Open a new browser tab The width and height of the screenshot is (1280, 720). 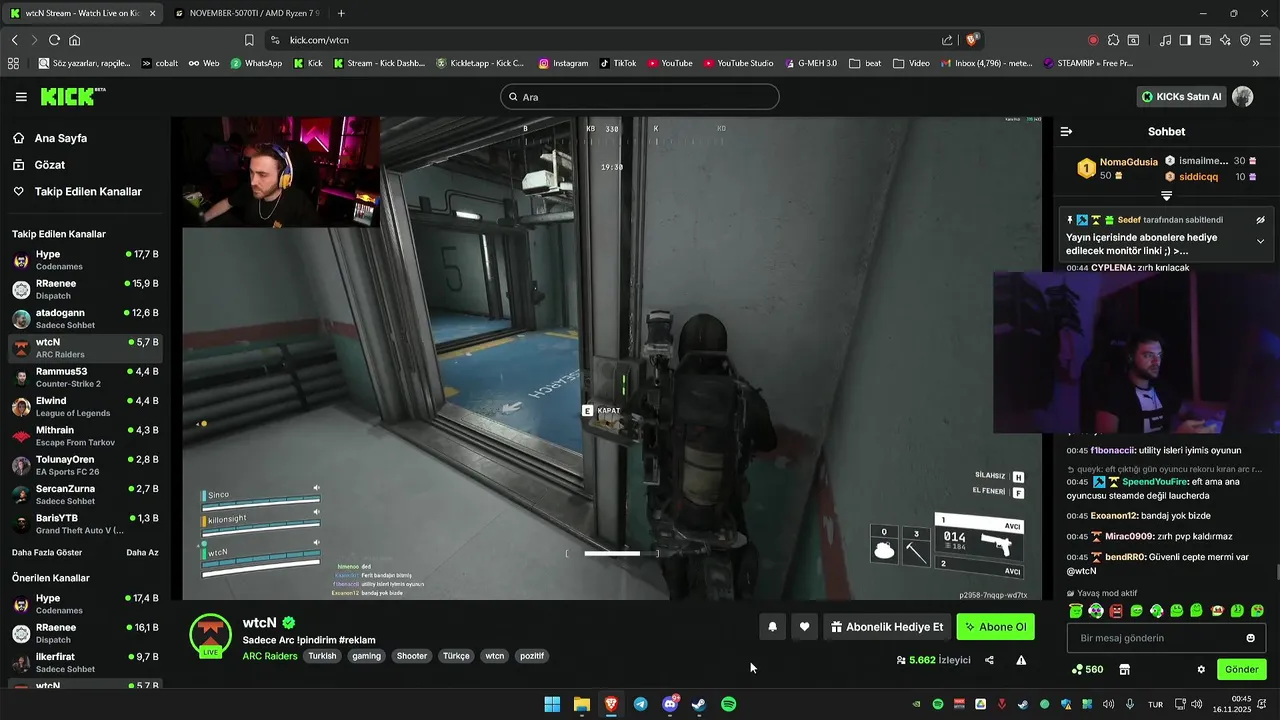point(341,13)
